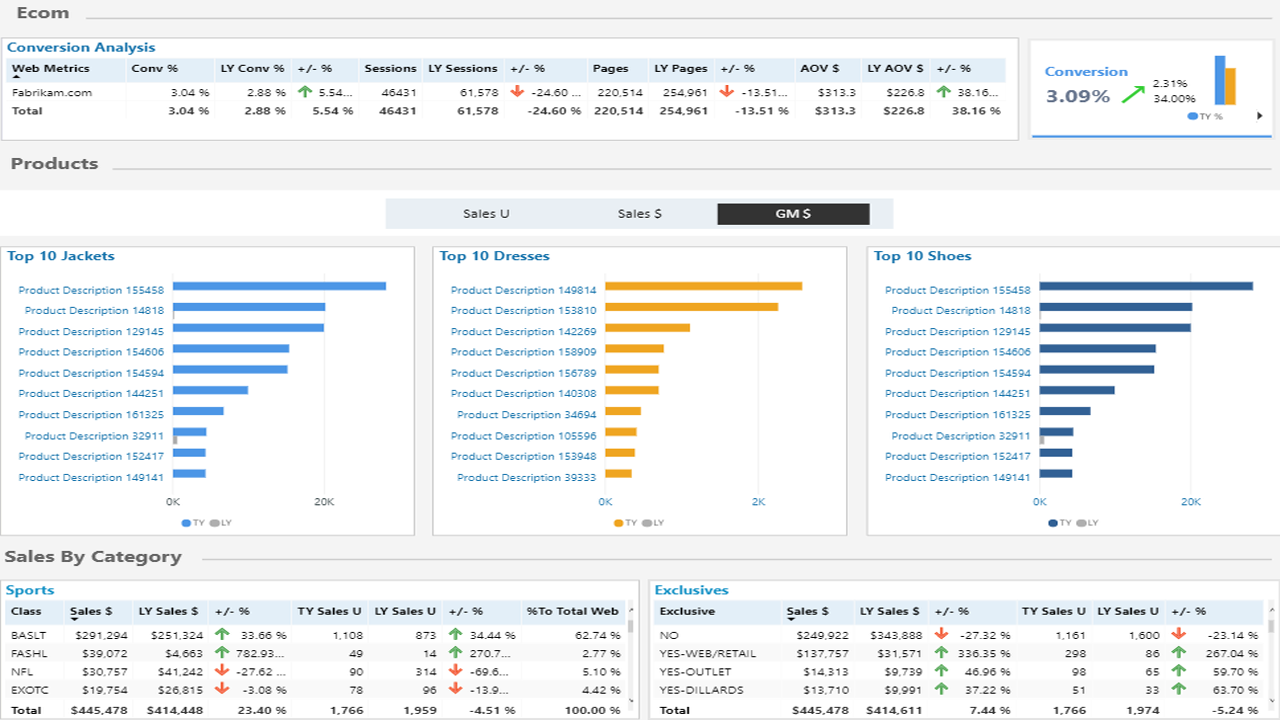Image resolution: width=1280 pixels, height=720 pixels.
Task: Click Product Description 149814 dresses label
Action: click(x=523, y=290)
